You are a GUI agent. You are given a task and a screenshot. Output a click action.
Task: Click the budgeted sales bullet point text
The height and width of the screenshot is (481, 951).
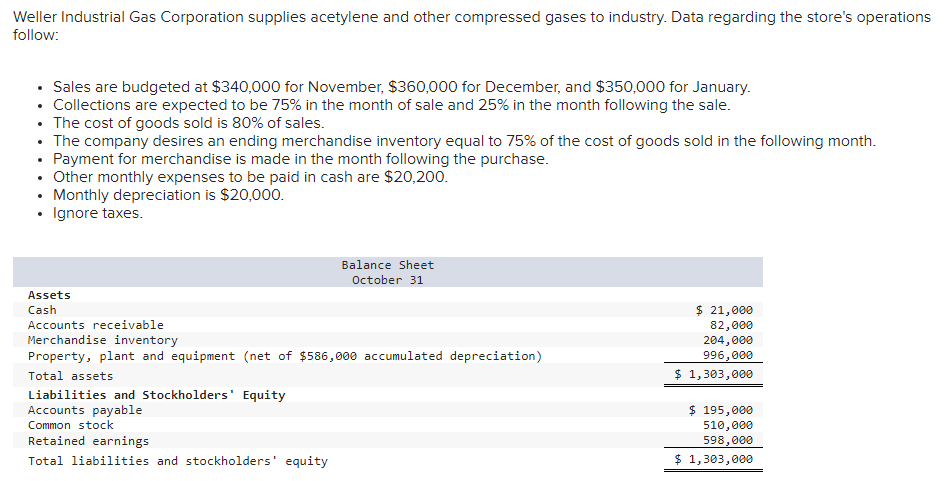(401, 87)
